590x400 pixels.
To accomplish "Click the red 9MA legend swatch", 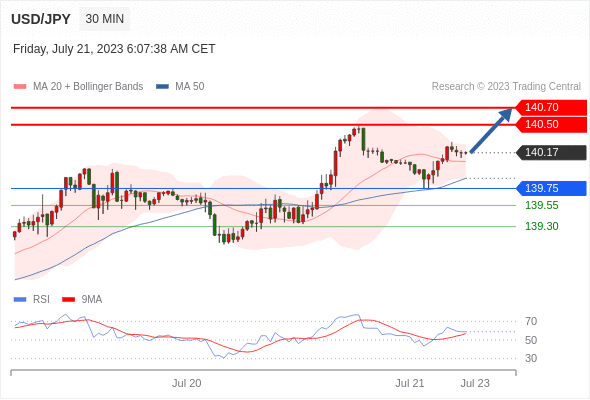I will (68, 300).
